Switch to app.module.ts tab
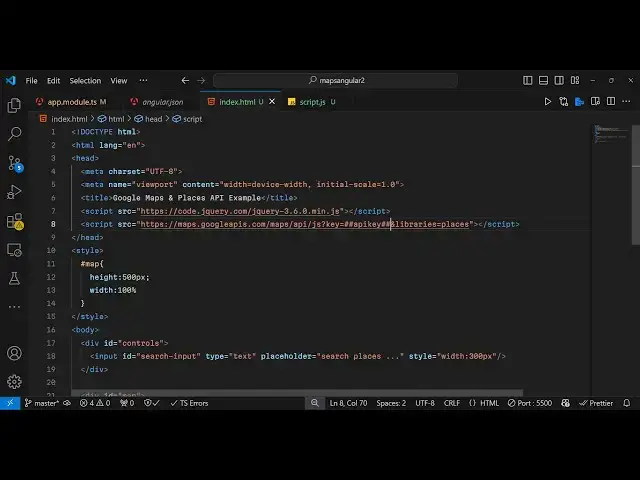 coord(73,102)
